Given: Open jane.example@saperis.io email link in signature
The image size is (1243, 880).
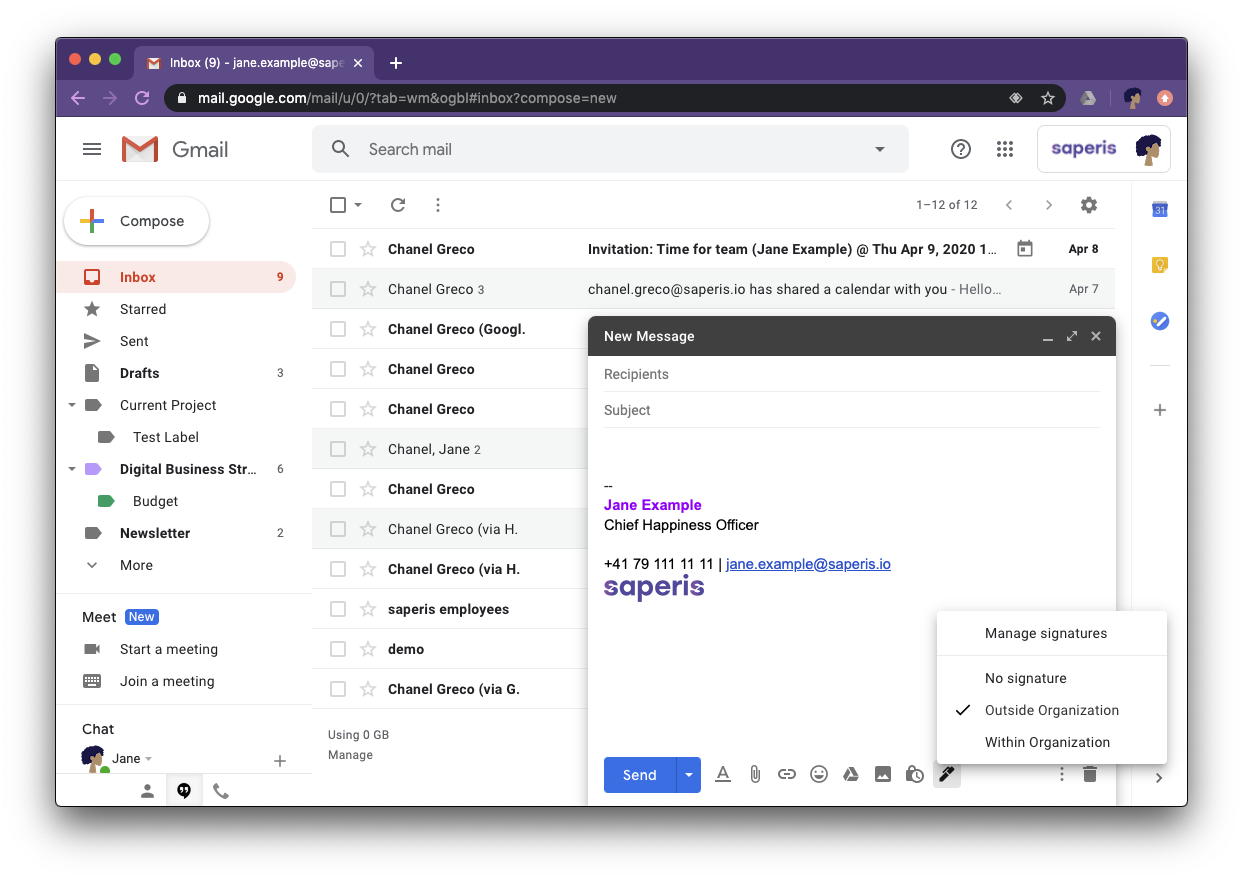Looking at the screenshot, I should 808,563.
